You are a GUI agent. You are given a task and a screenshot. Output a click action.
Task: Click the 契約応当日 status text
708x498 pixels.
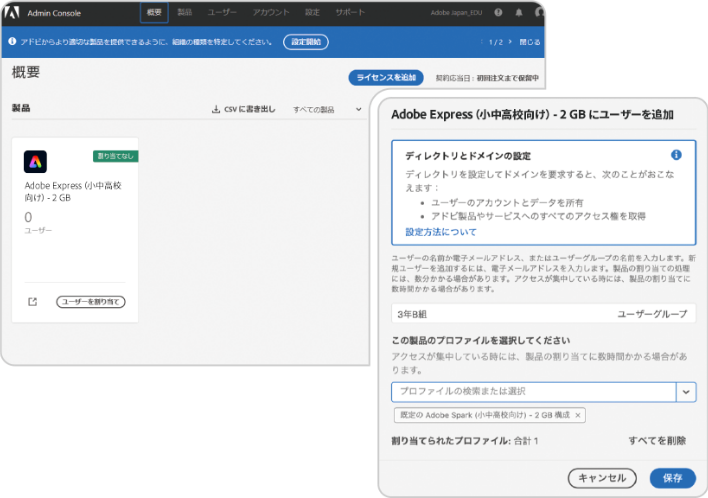(487, 78)
